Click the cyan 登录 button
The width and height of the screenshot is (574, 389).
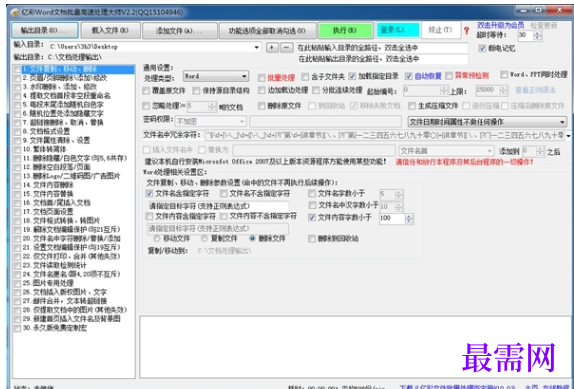(398, 30)
